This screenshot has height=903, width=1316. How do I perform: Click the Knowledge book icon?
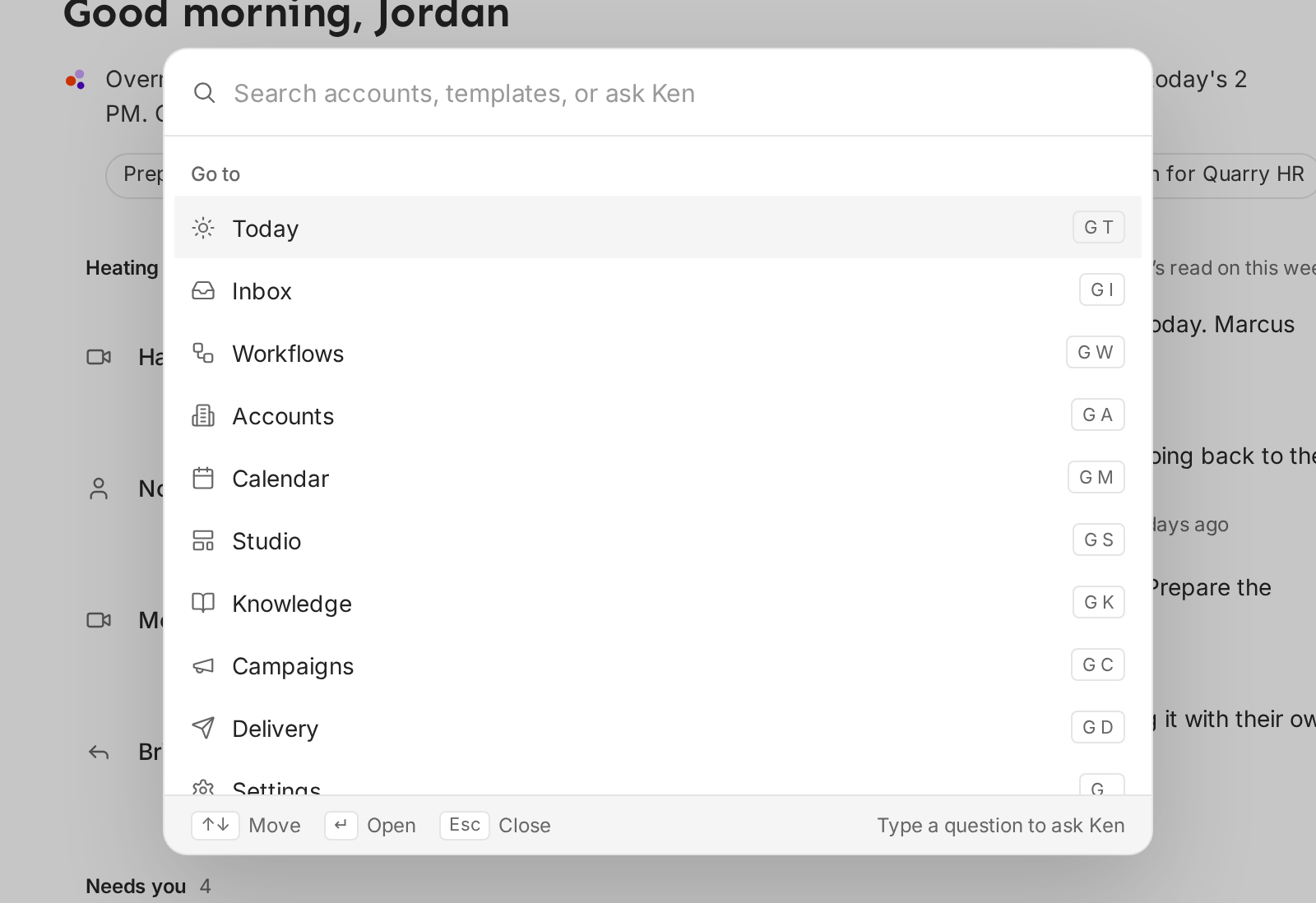pos(203,603)
